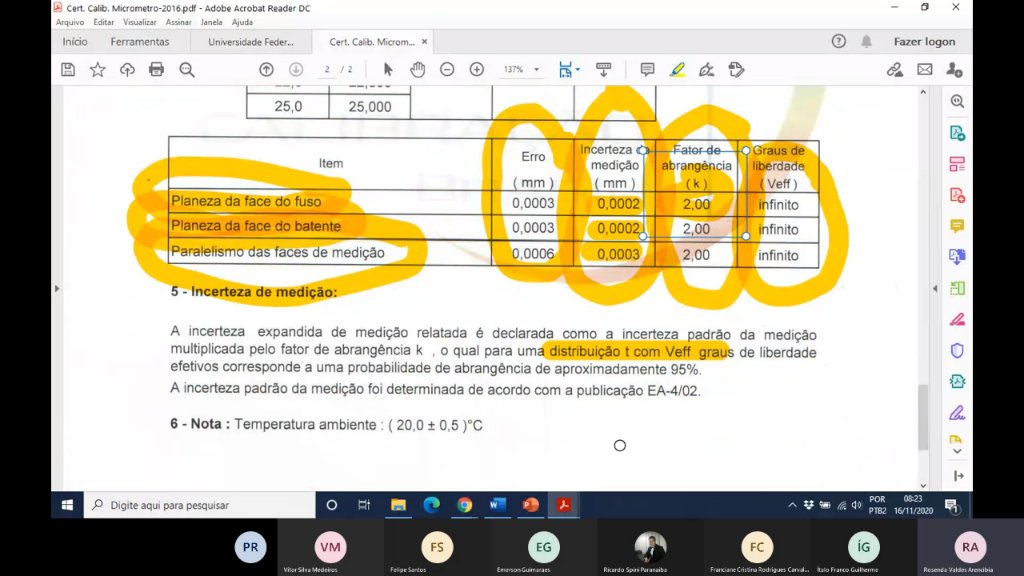The height and width of the screenshot is (576, 1024).
Task: Click Fazer logon button
Action: (924, 42)
